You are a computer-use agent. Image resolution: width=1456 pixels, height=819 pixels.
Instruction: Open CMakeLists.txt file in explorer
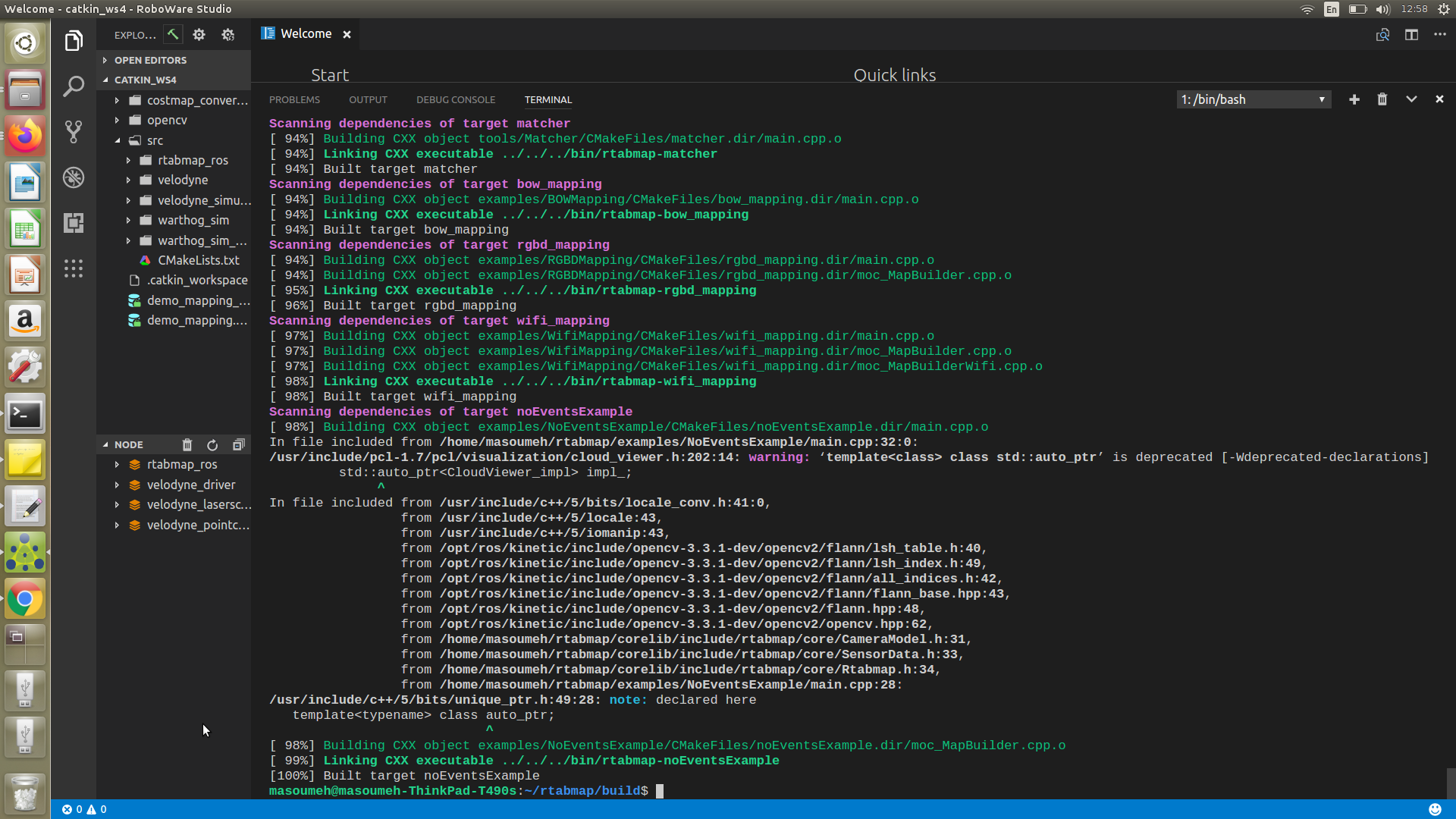coord(198,260)
